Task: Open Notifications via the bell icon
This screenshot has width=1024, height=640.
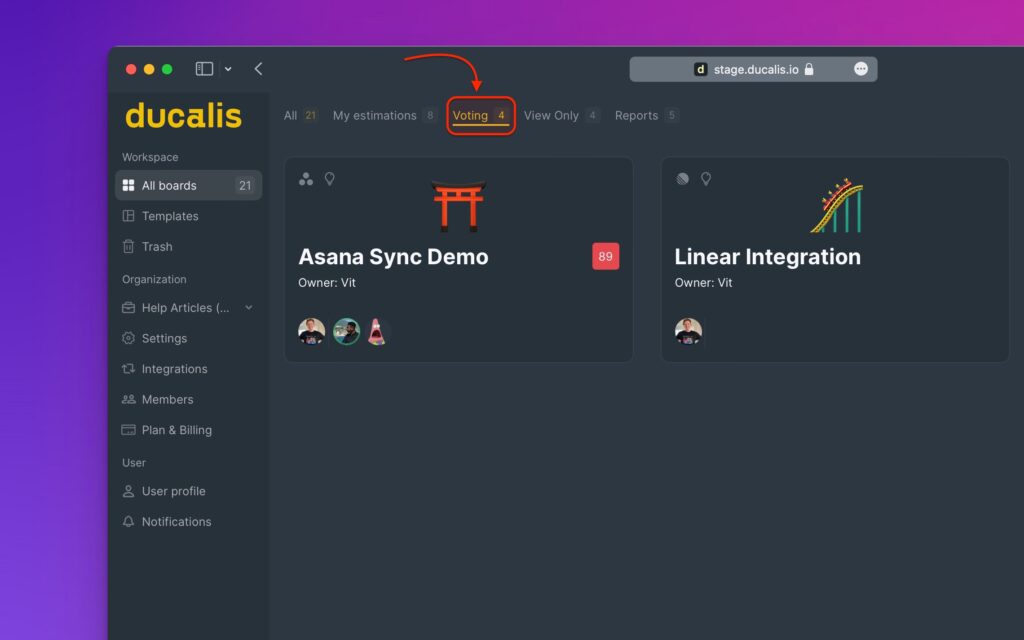Action: point(128,522)
